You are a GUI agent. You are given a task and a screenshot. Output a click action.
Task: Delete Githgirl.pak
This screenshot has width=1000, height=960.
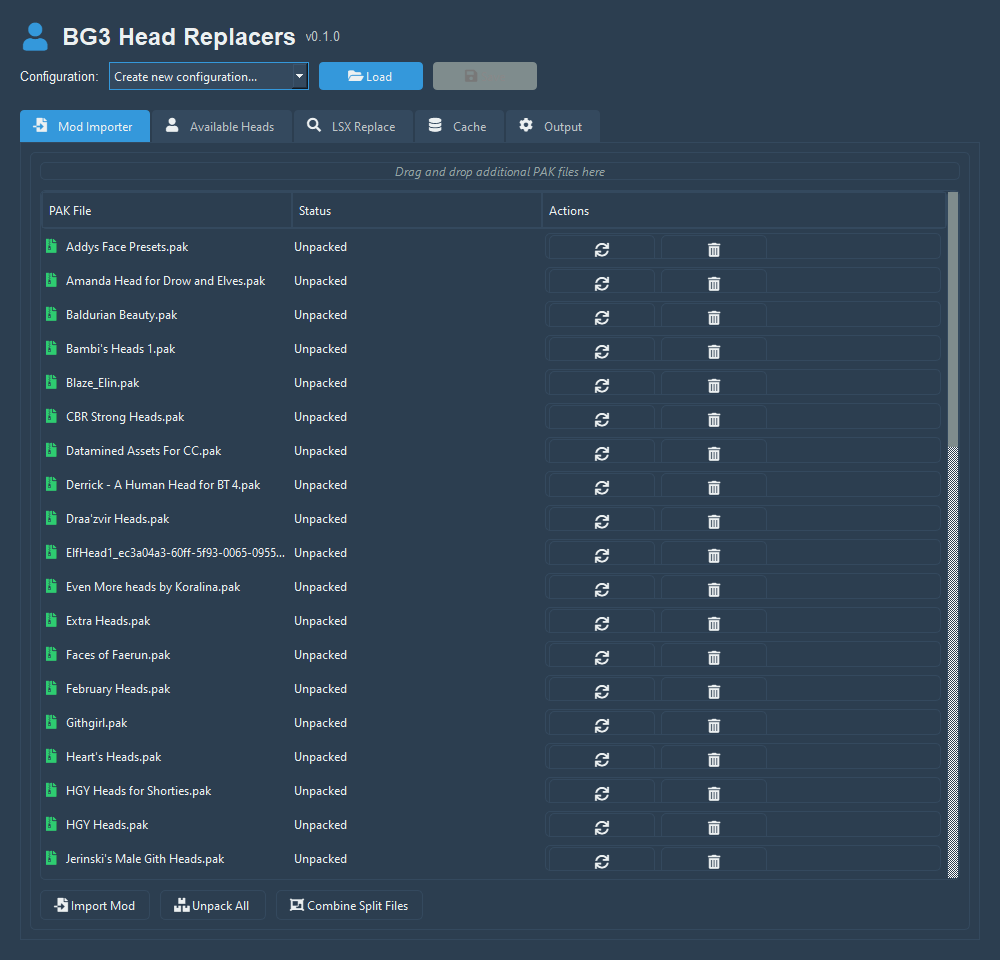[714, 724]
